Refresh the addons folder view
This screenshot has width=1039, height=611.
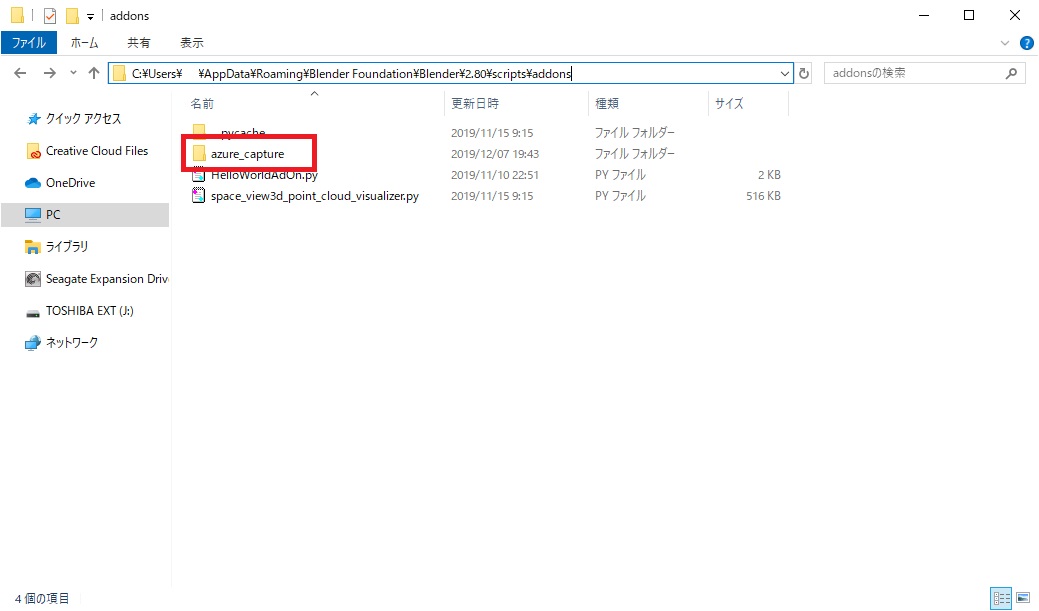tap(804, 74)
